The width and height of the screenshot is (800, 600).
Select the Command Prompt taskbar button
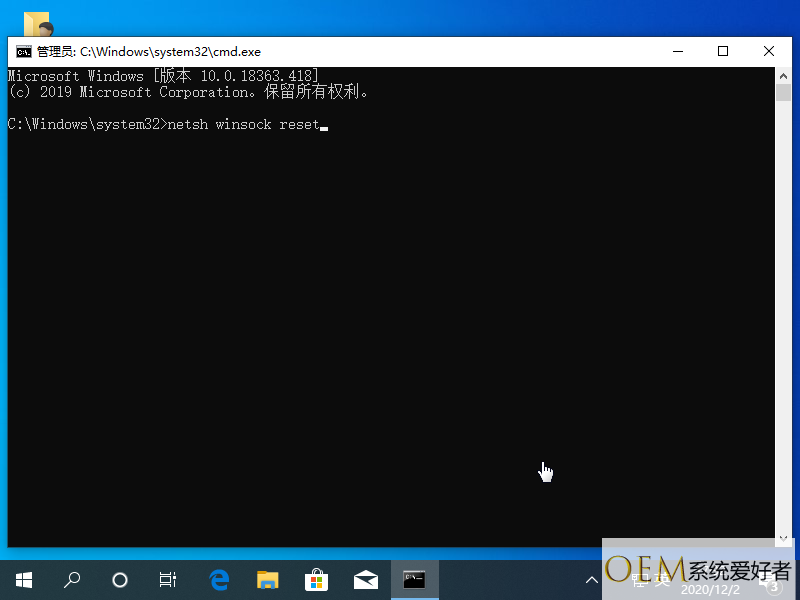click(414, 579)
